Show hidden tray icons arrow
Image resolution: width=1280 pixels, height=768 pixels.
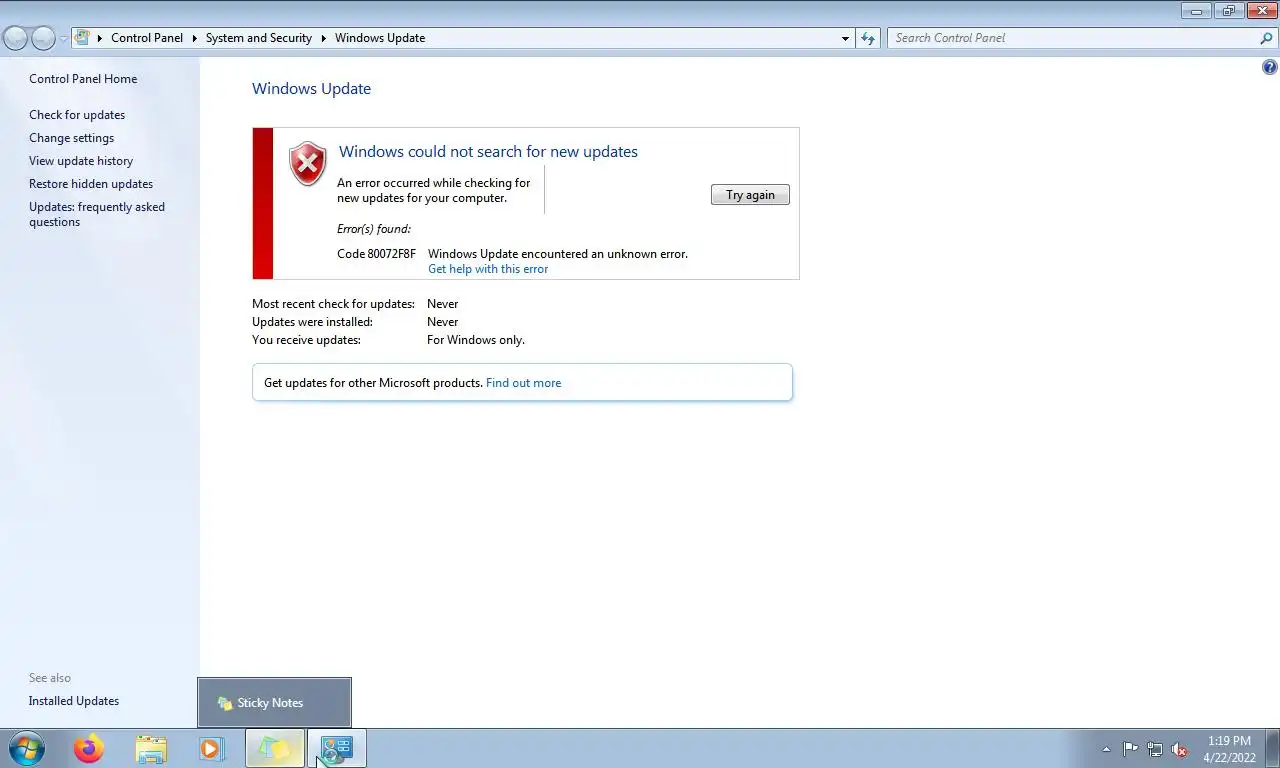tap(1106, 749)
